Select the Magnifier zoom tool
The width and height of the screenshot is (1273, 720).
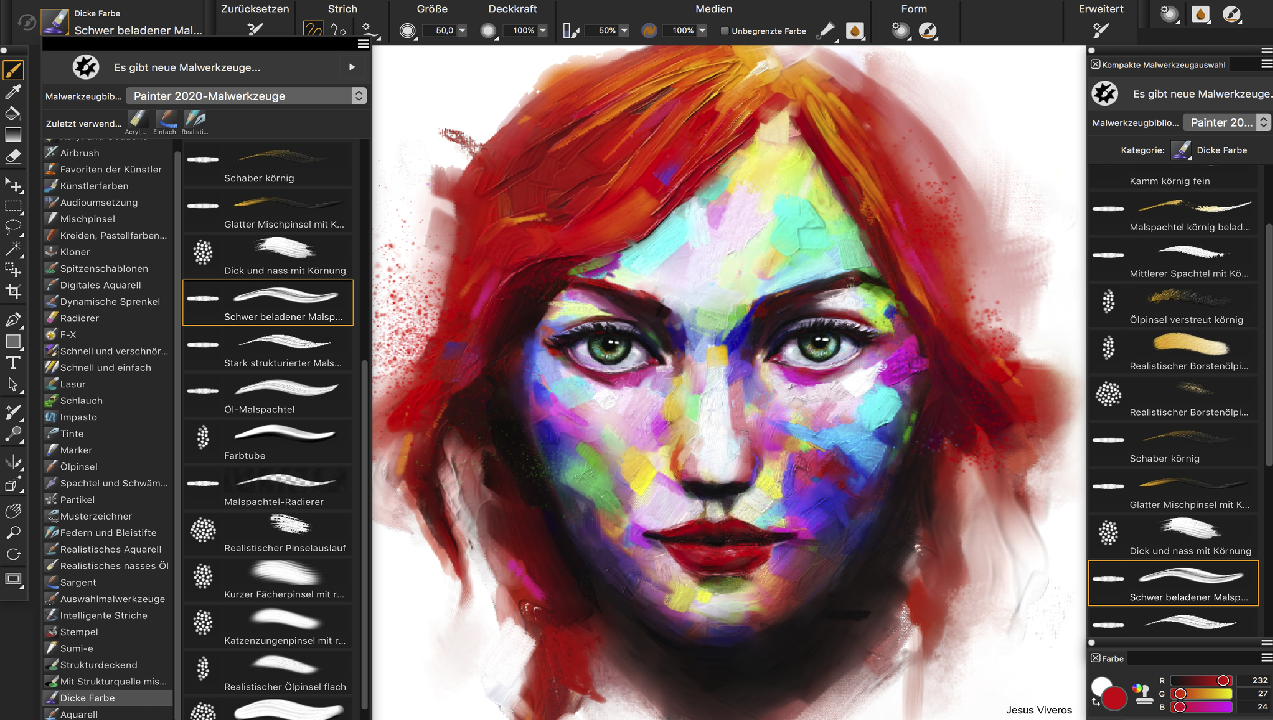(13, 533)
